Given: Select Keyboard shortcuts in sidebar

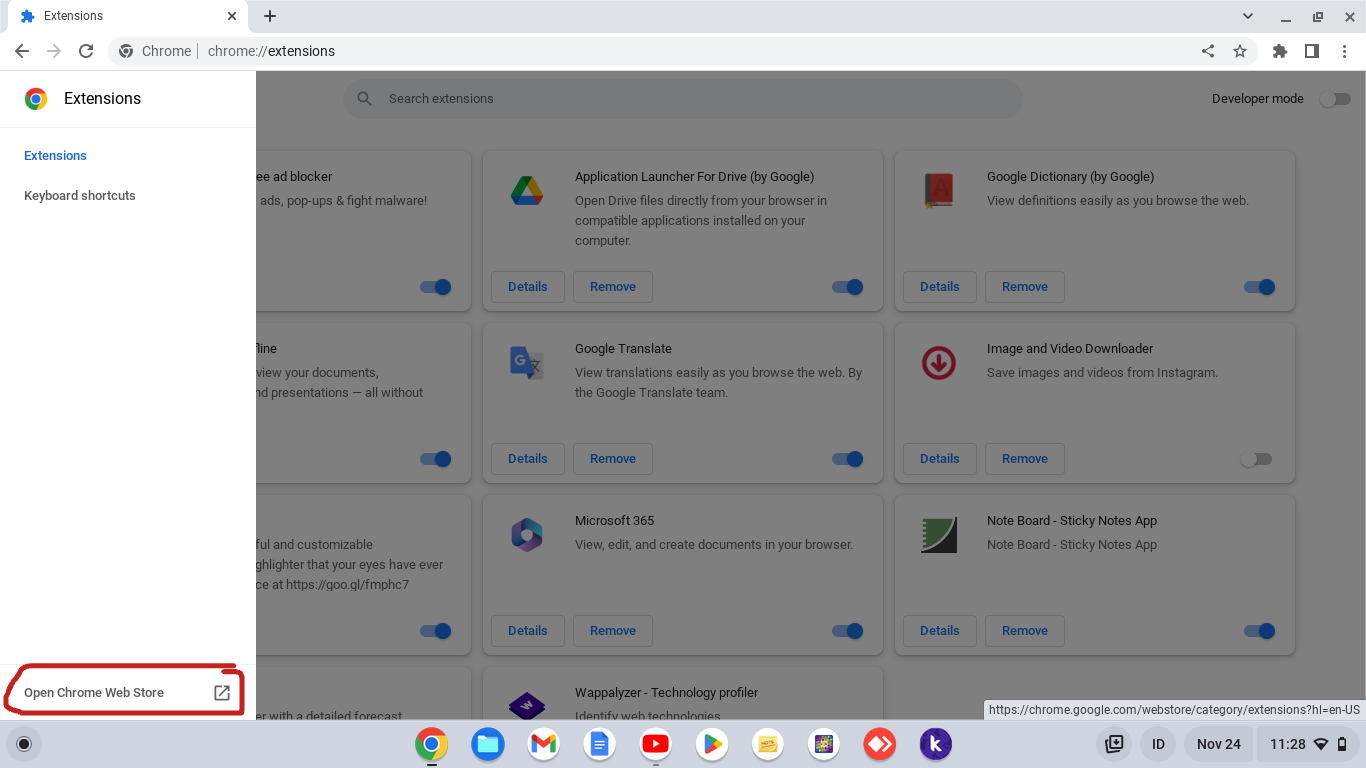Looking at the screenshot, I should tap(80, 196).
